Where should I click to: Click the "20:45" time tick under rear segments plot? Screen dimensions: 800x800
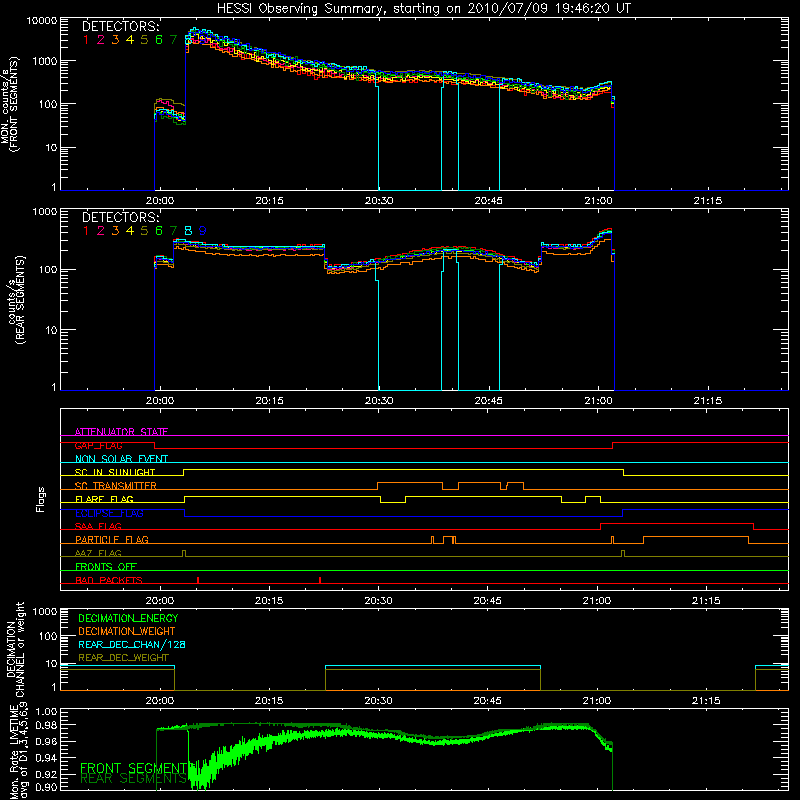click(x=488, y=401)
